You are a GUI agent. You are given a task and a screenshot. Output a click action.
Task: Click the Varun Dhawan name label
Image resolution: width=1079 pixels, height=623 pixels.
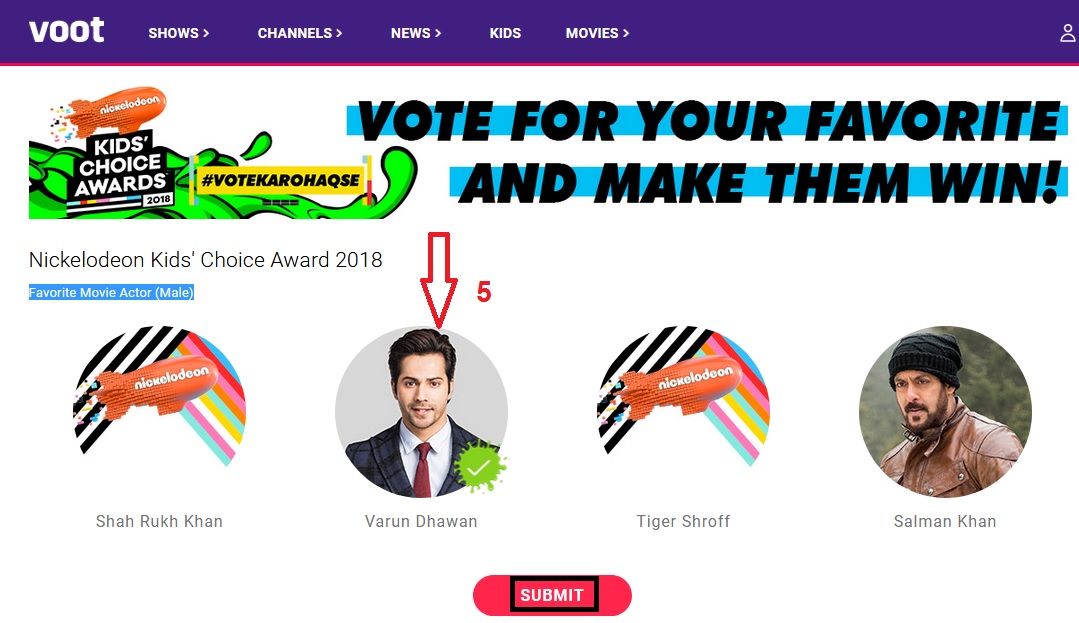421,521
